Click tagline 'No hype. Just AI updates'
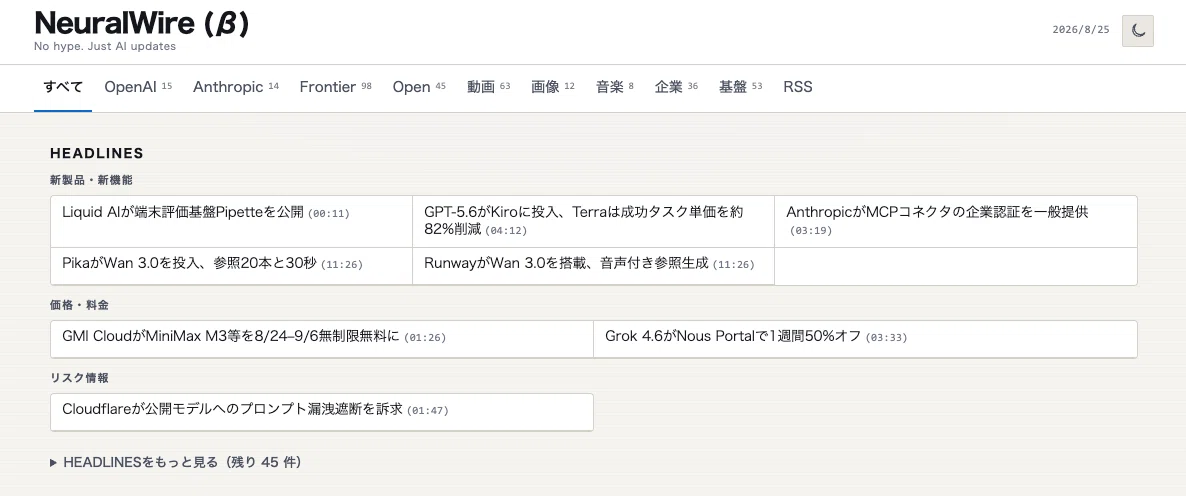The width and height of the screenshot is (1186, 496). 105,47
